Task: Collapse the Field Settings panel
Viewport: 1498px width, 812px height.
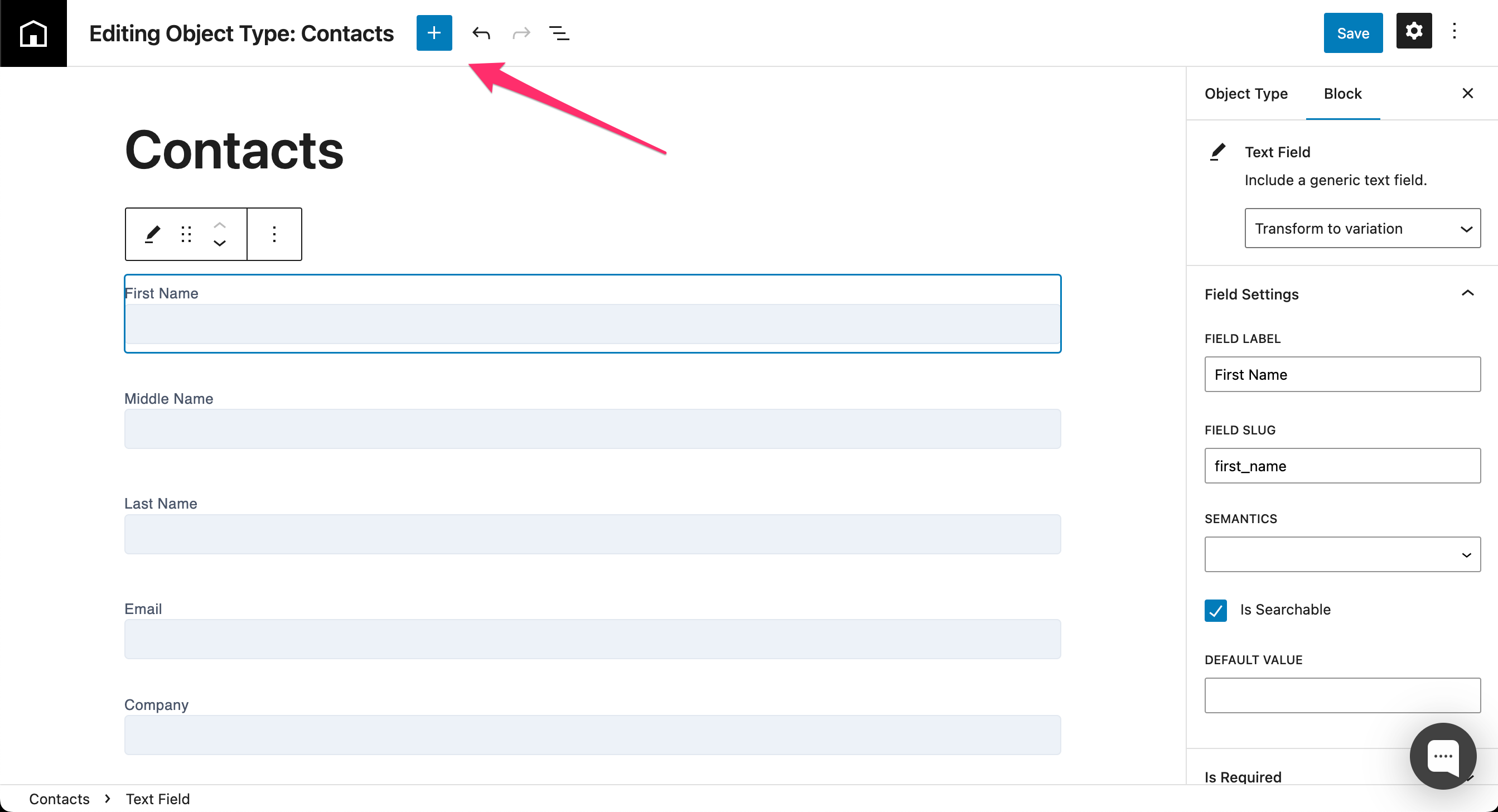Action: coord(1467,294)
